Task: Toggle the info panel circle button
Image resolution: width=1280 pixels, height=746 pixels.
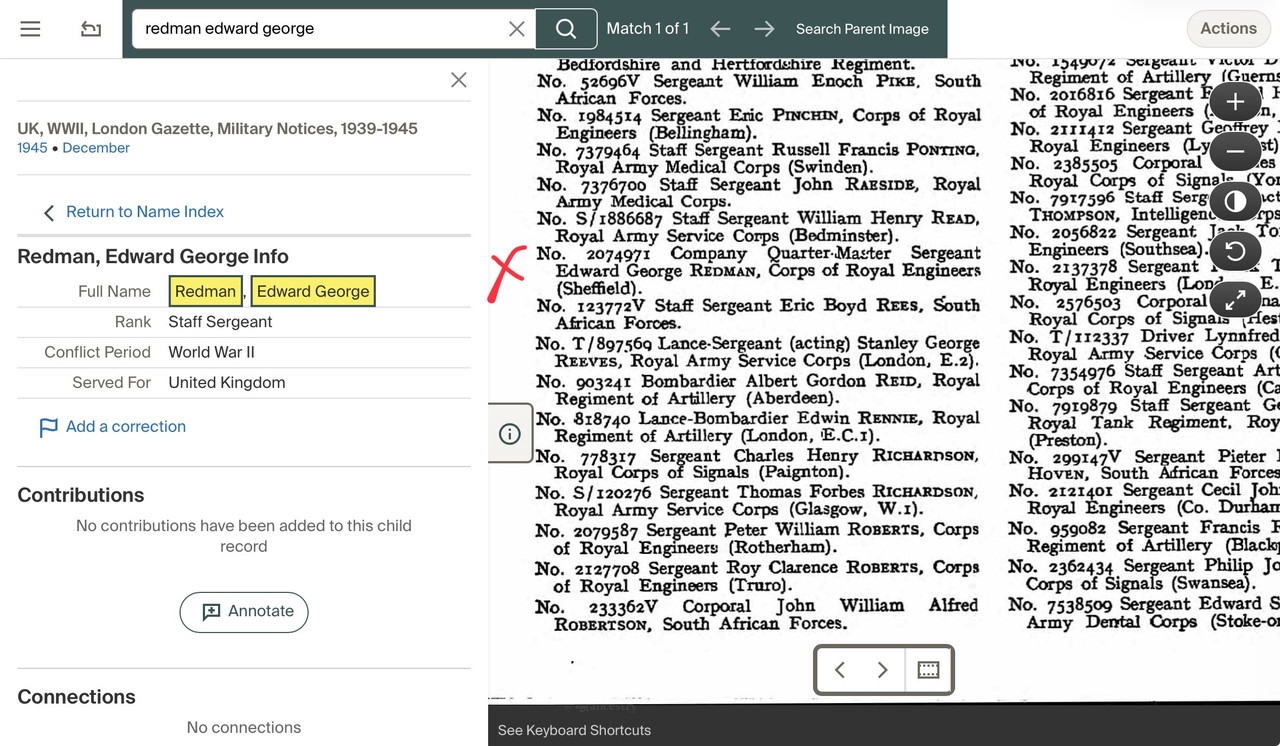Action: tap(510, 434)
